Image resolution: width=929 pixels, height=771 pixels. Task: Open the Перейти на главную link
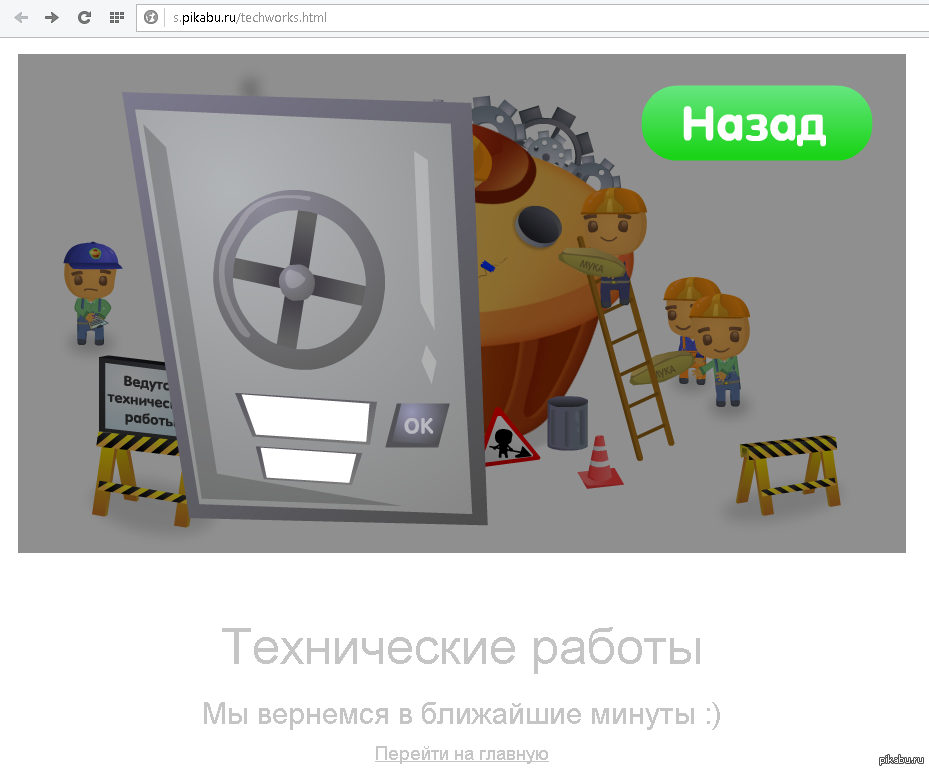(462, 754)
